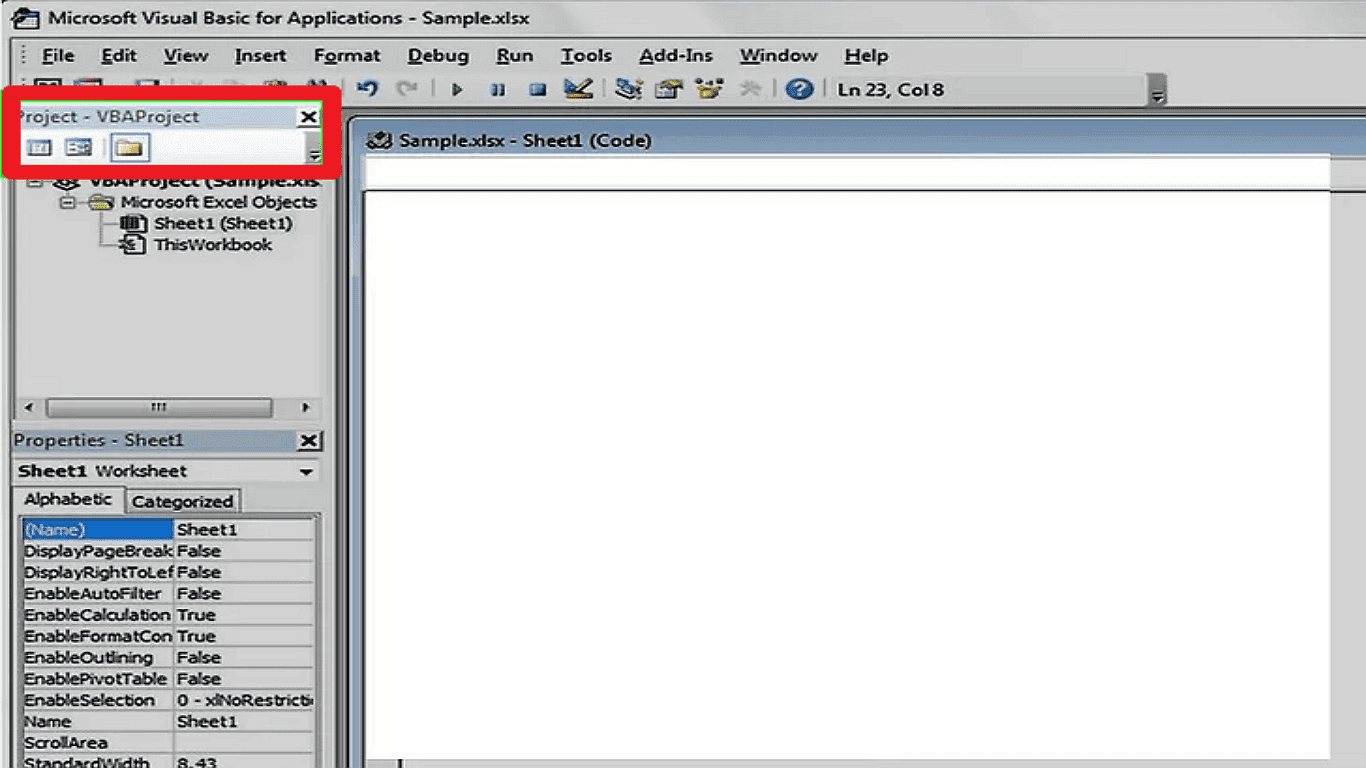Screen dimensions: 1366x768
Task: Undo the last action in toolbar
Action: click(x=367, y=89)
